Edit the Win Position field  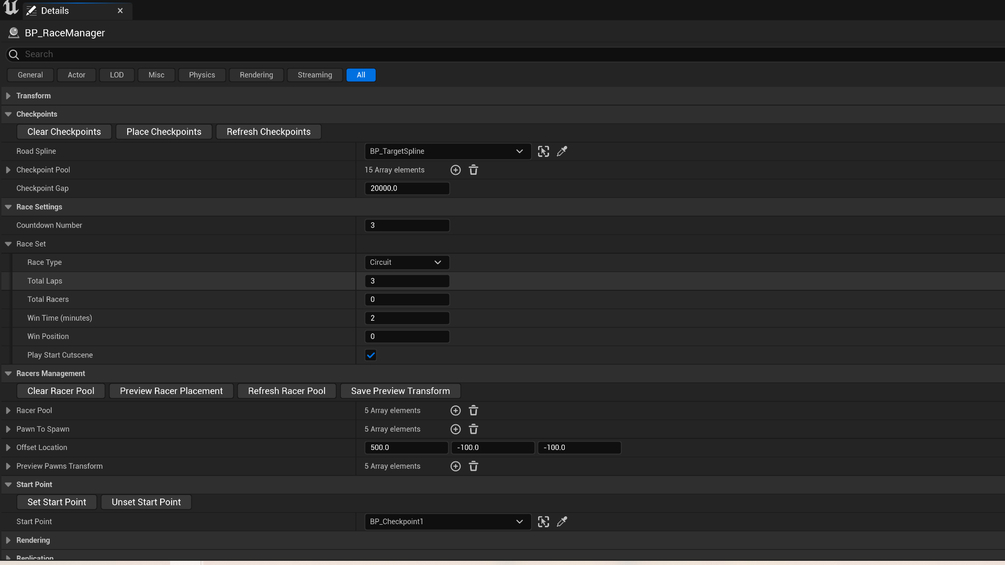(407, 336)
